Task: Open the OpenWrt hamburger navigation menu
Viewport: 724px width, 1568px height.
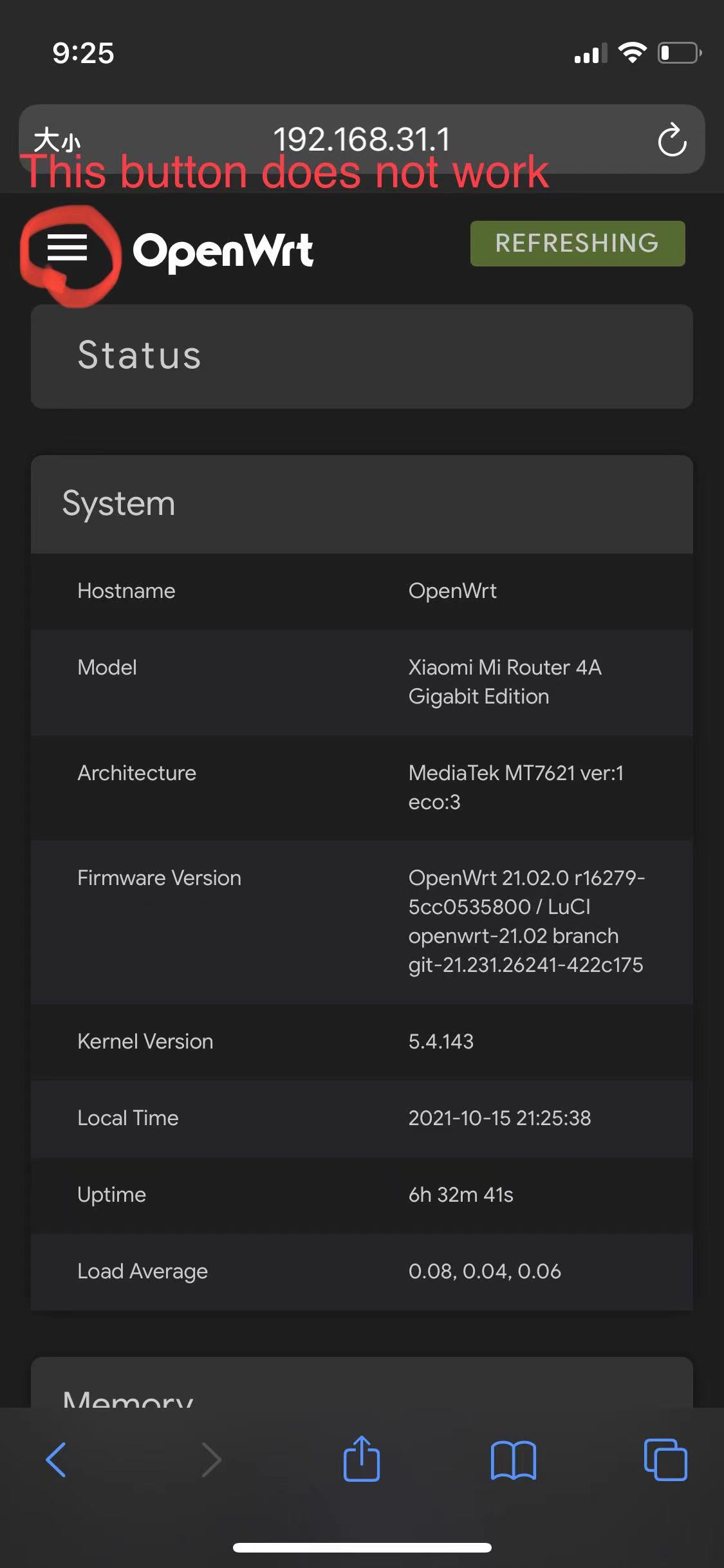Action: pos(68,248)
